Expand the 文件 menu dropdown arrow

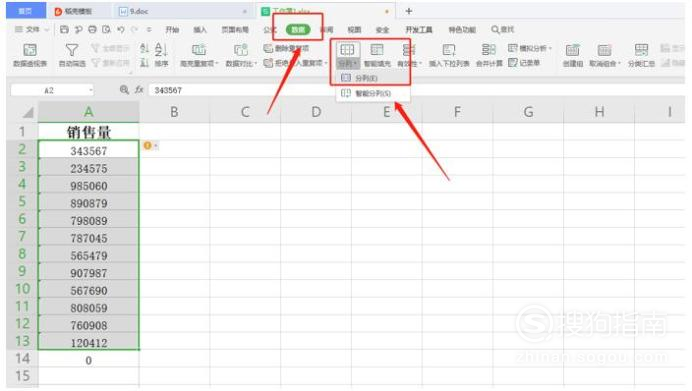pos(47,30)
